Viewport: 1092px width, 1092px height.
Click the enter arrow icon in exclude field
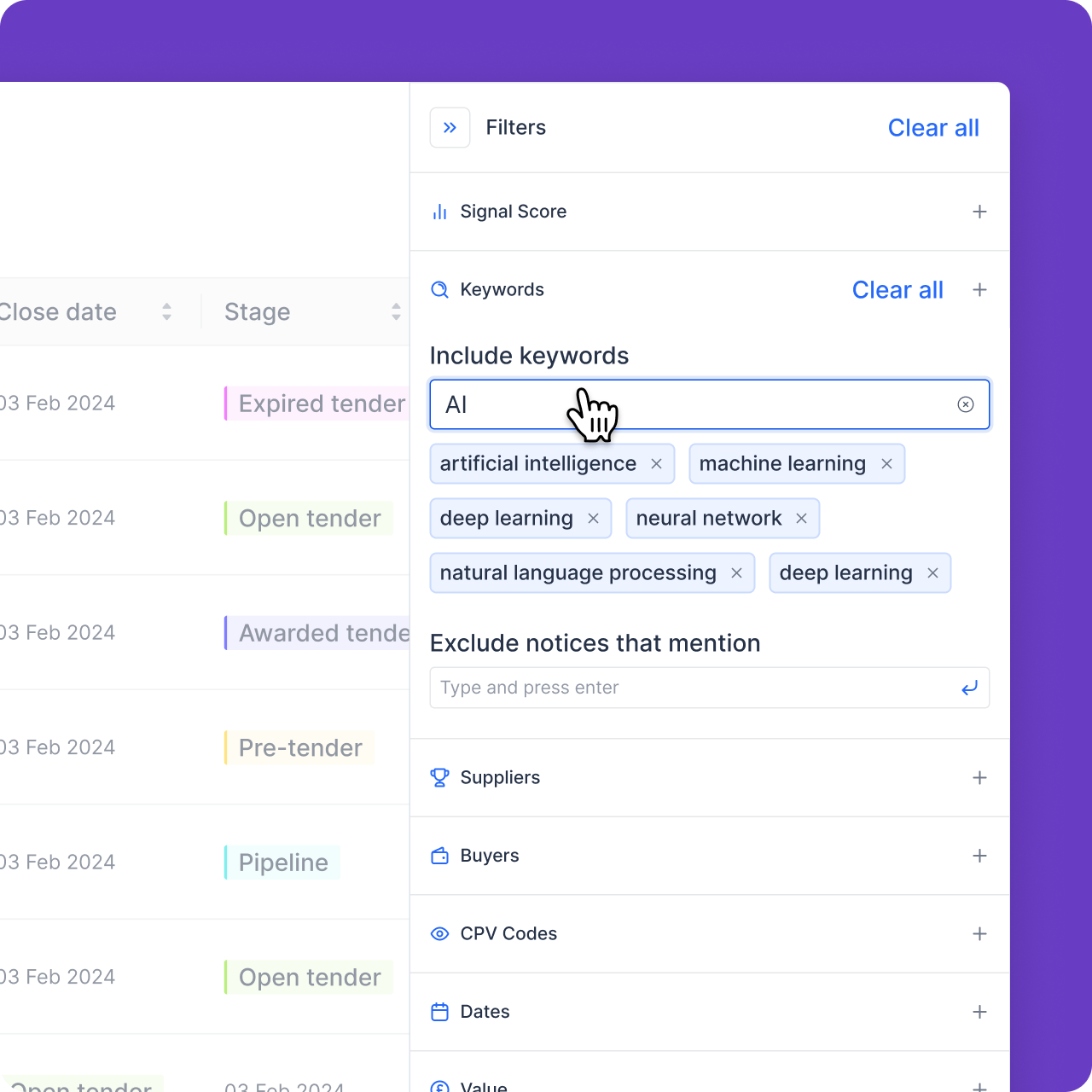coord(969,688)
